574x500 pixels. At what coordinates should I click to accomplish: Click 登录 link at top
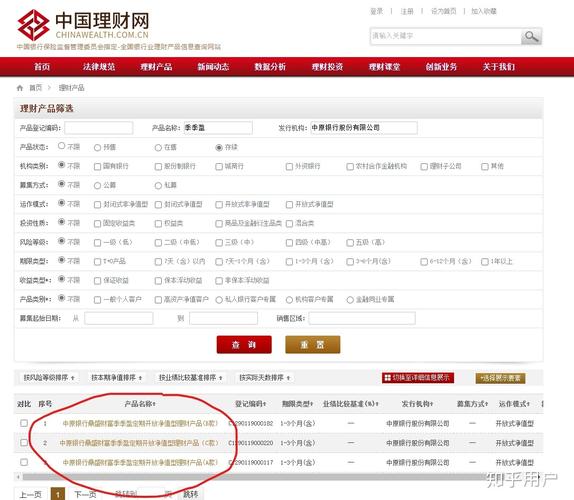click(377, 11)
